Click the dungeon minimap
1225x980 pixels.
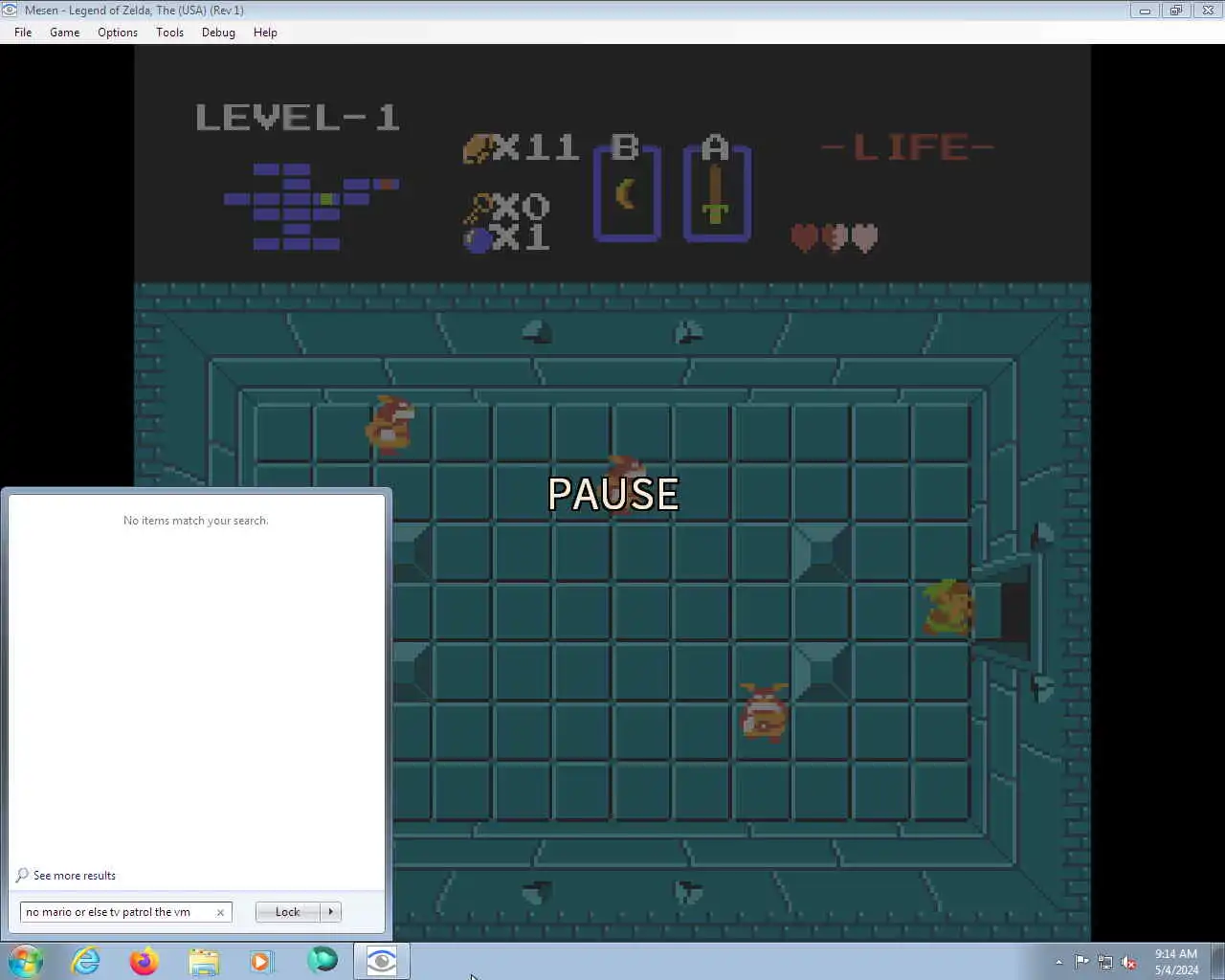[311, 207]
